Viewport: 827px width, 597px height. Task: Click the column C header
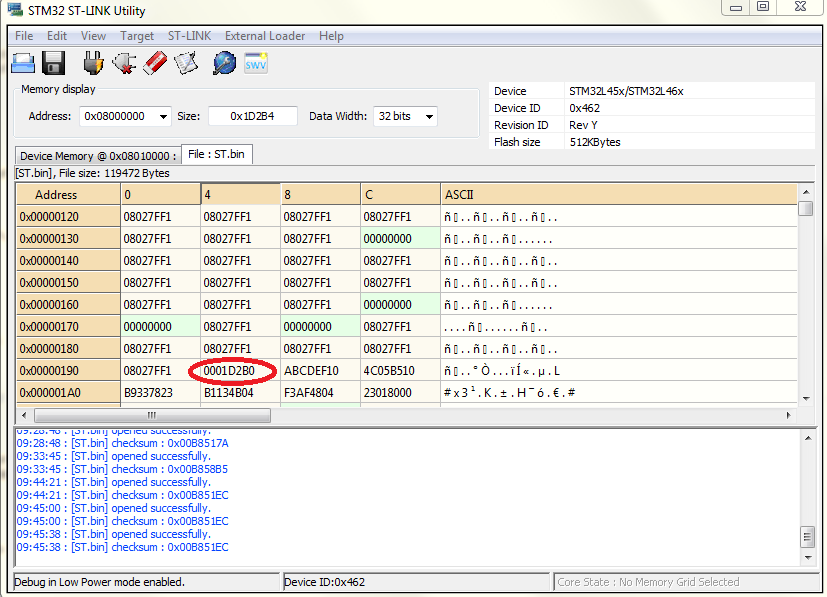400,195
